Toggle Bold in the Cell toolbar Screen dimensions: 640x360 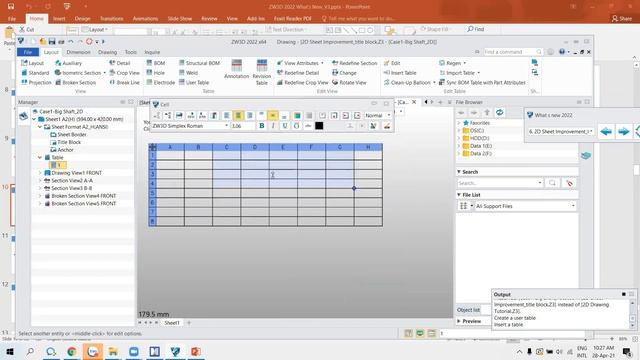[x=262, y=126]
